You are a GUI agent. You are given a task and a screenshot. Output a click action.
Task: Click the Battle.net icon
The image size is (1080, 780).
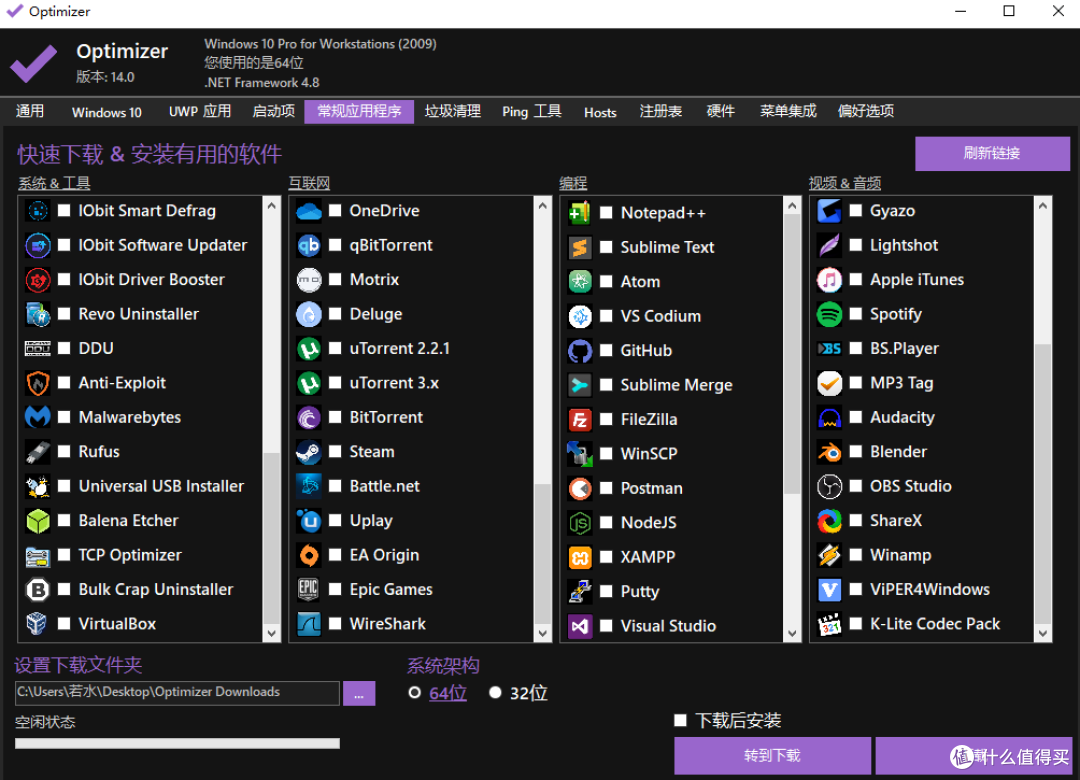click(309, 486)
